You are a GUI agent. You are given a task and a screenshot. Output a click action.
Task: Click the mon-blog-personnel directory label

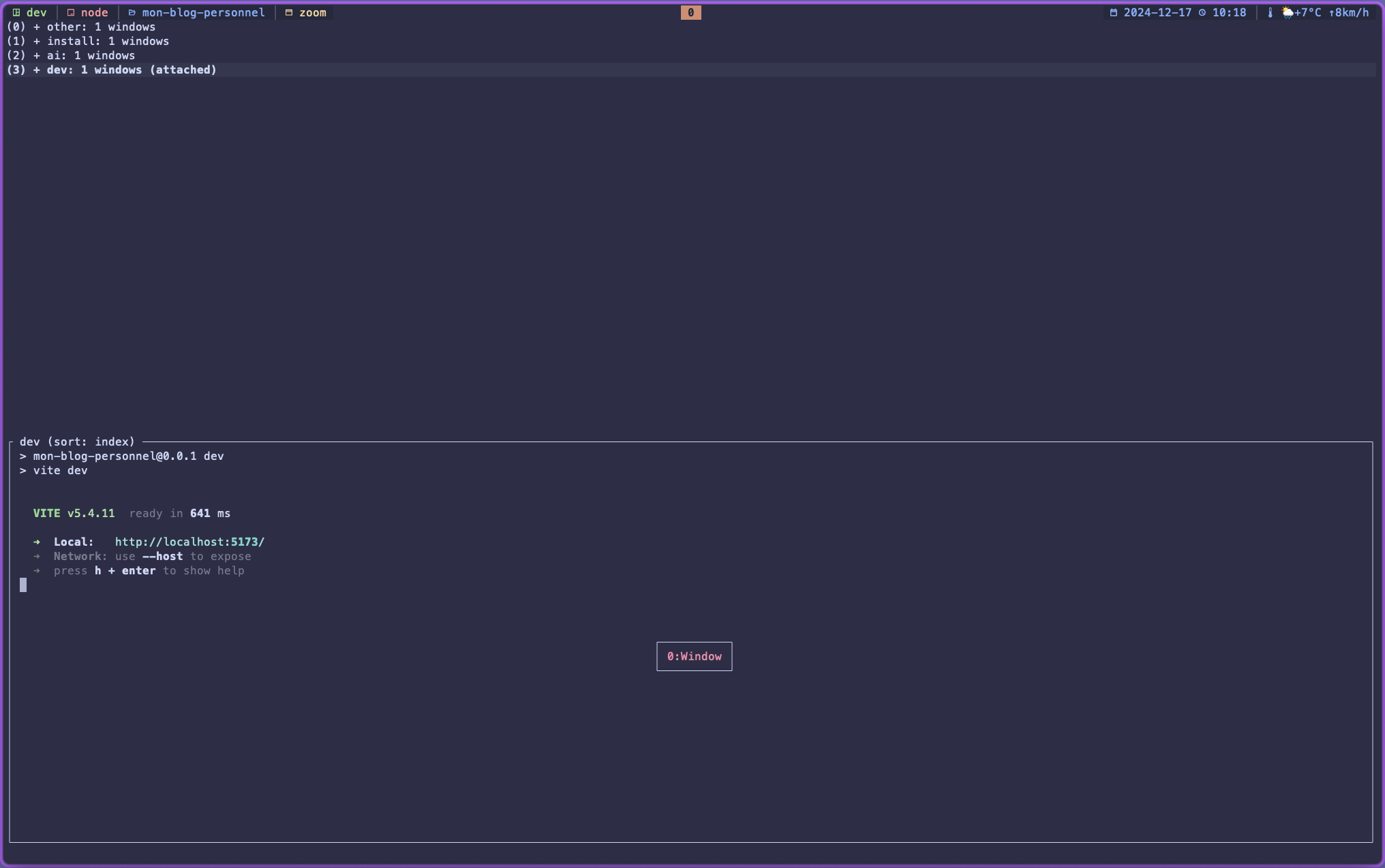[x=203, y=12]
